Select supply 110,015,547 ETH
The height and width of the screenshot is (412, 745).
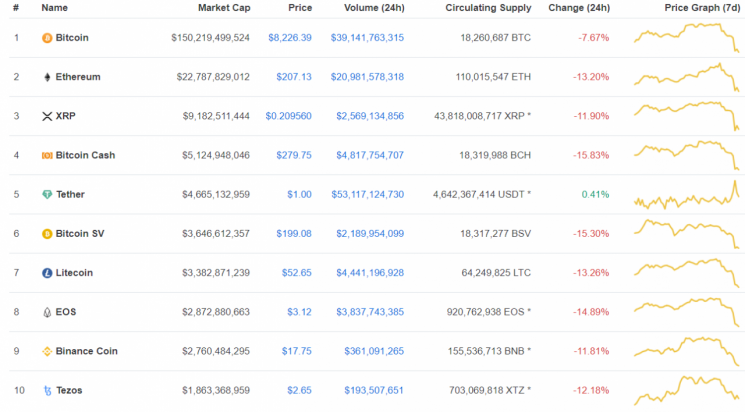pos(493,77)
